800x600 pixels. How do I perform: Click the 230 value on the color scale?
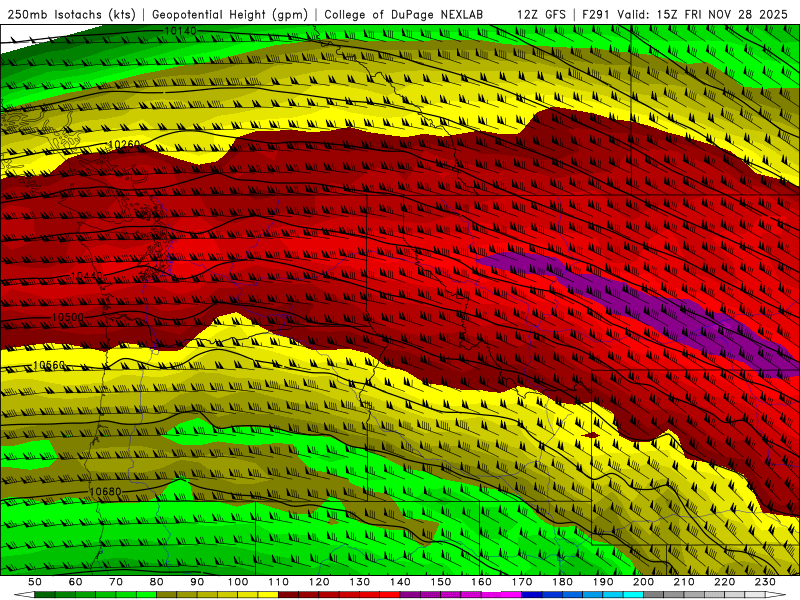[x=765, y=582]
